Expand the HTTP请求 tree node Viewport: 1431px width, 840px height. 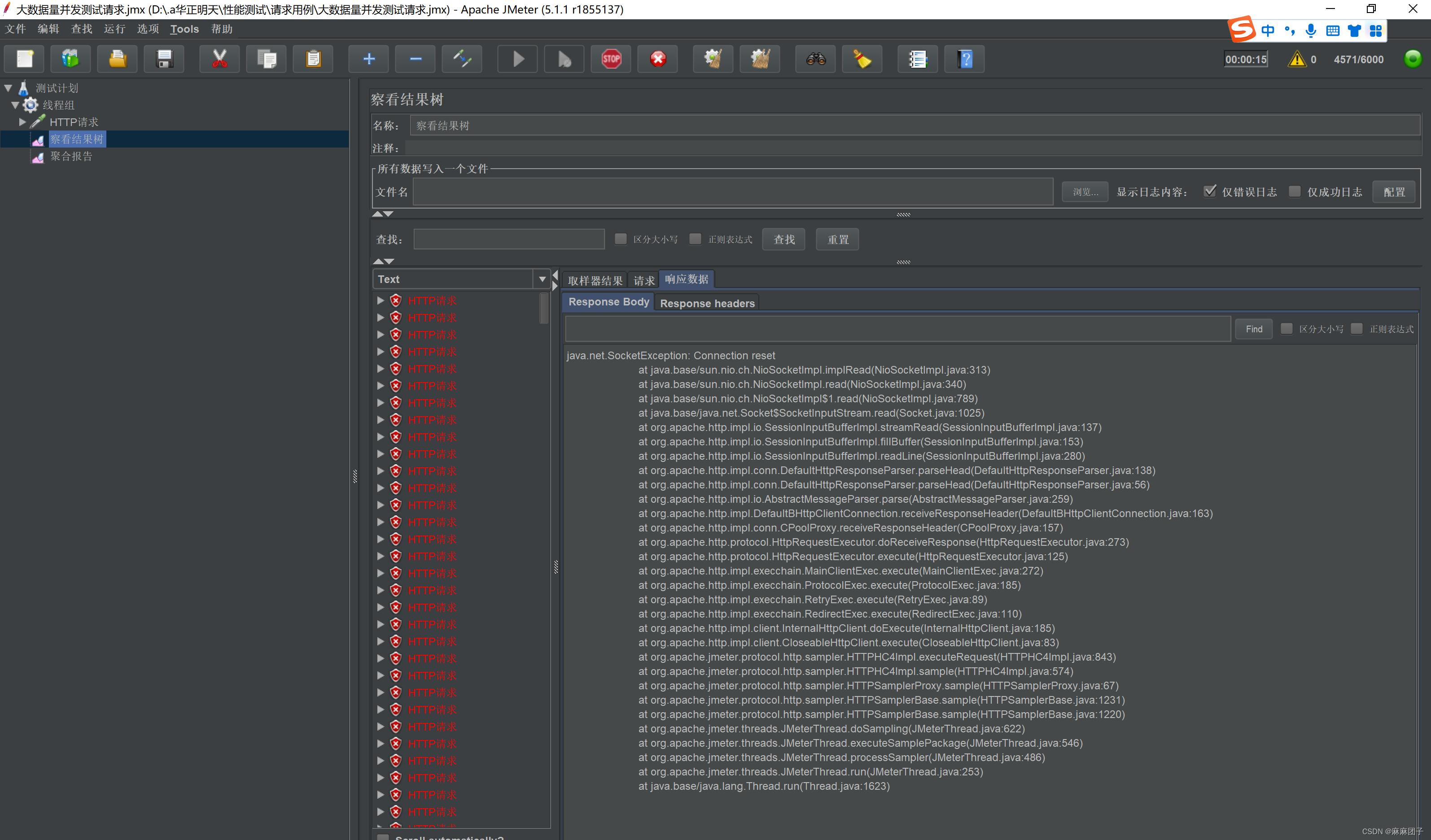[x=22, y=122]
